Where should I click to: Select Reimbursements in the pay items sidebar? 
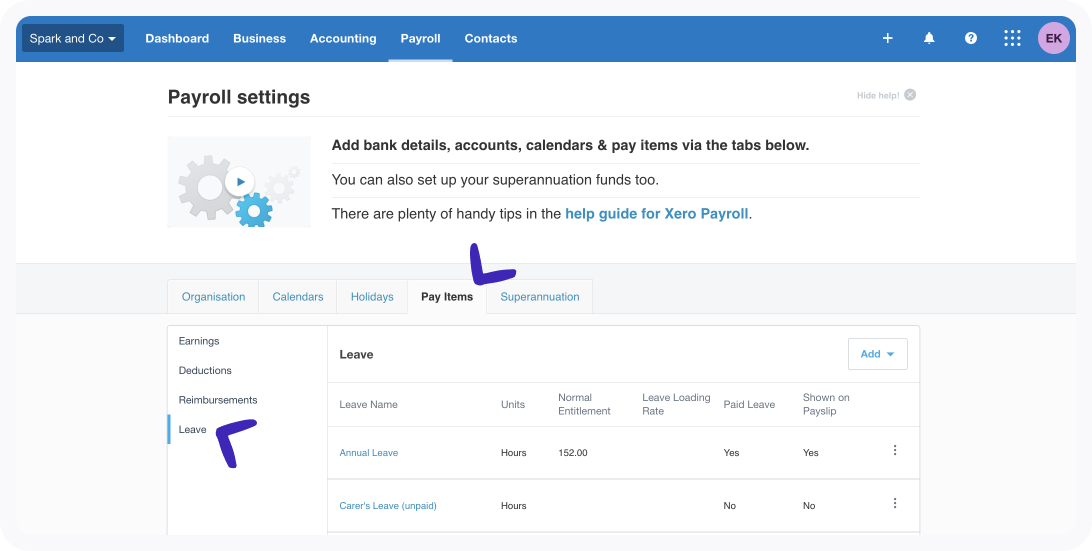point(218,400)
